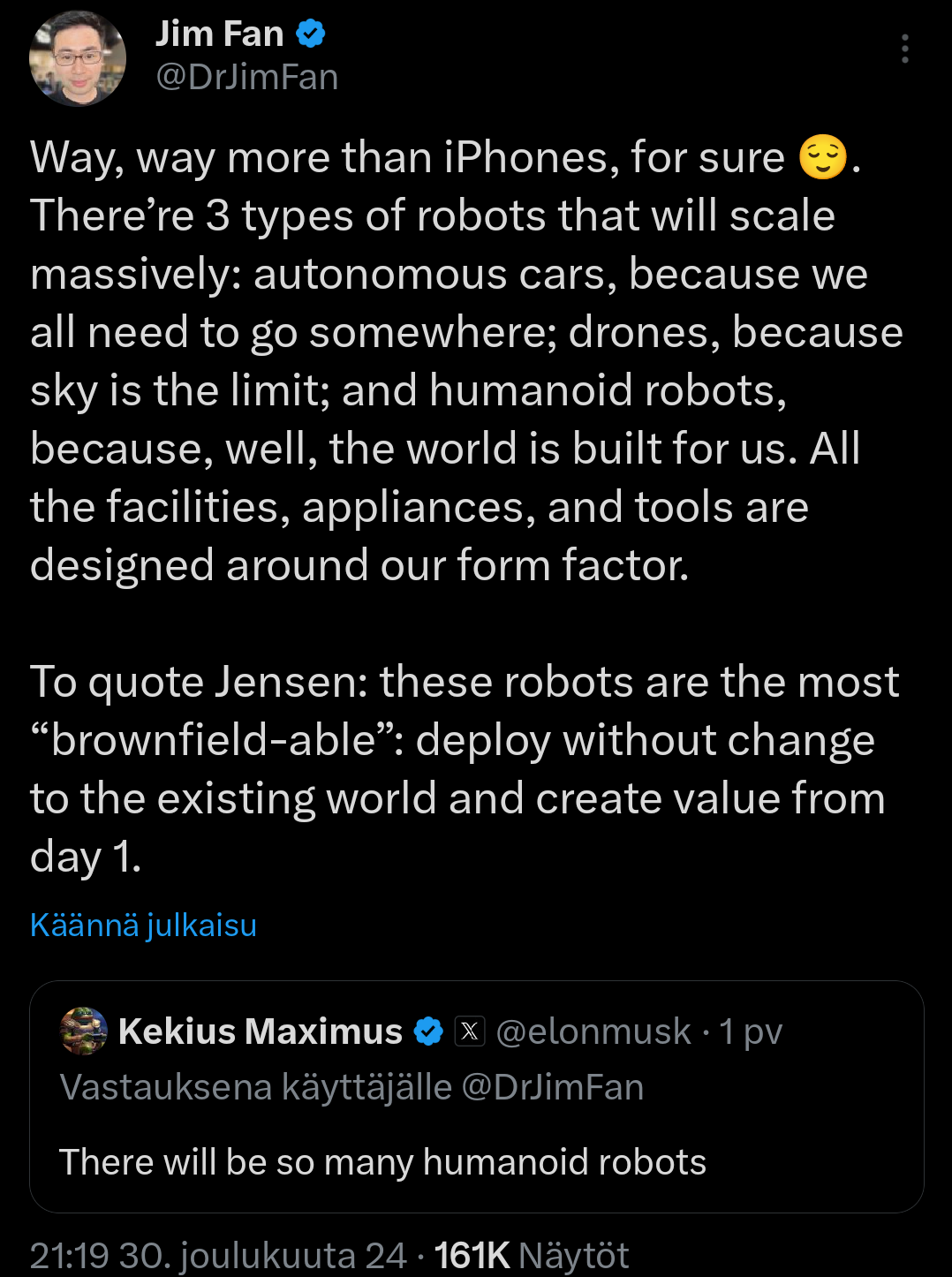This screenshot has width=952, height=1277.
Task: Open the @elonmusk handle
Action: click(x=593, y=1031)
